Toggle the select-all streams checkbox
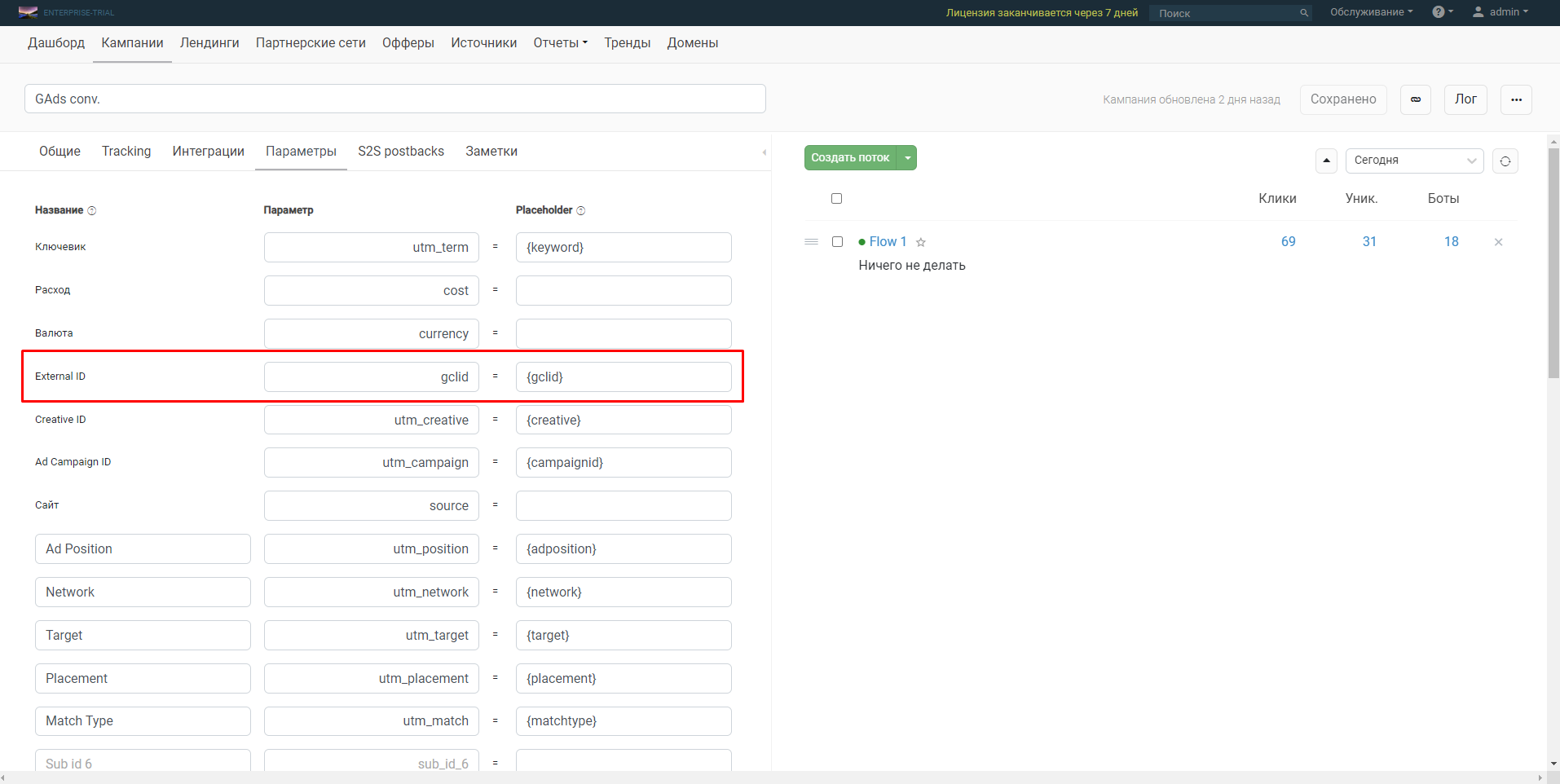This screenshot has width=1560, height=784. click(836, 198)
